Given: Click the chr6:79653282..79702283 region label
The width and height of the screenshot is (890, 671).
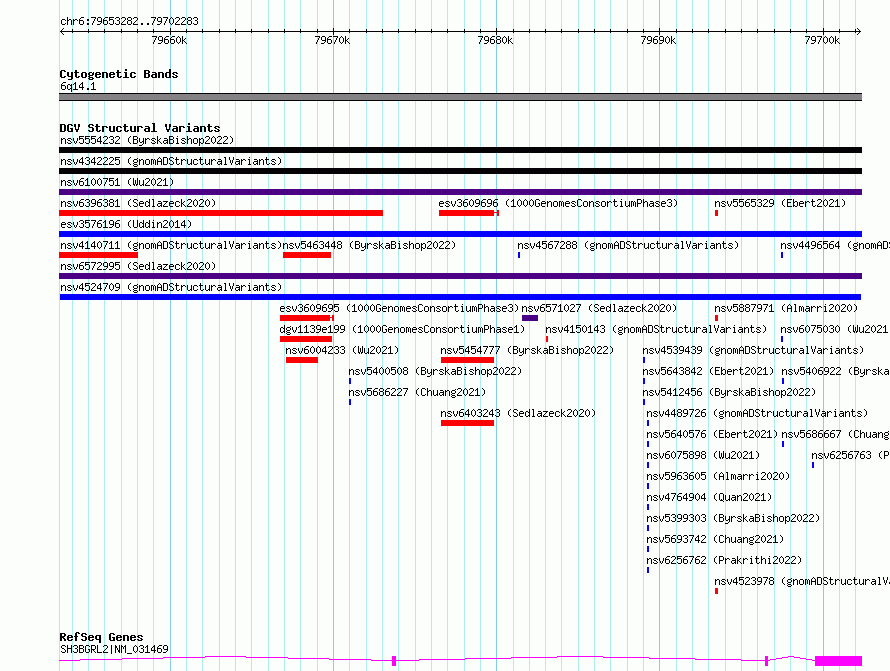Looking at the screenshot, I should tap(129, 21).
